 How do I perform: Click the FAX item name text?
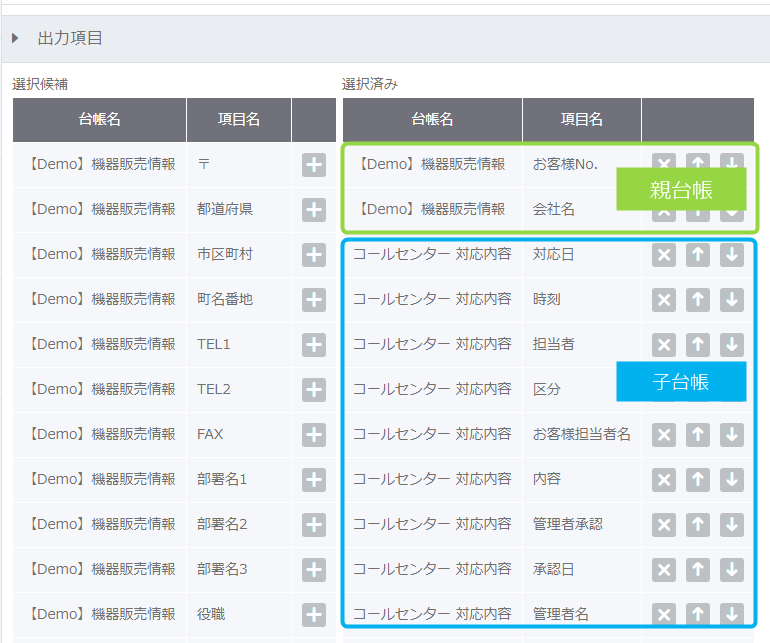(210, 434)
